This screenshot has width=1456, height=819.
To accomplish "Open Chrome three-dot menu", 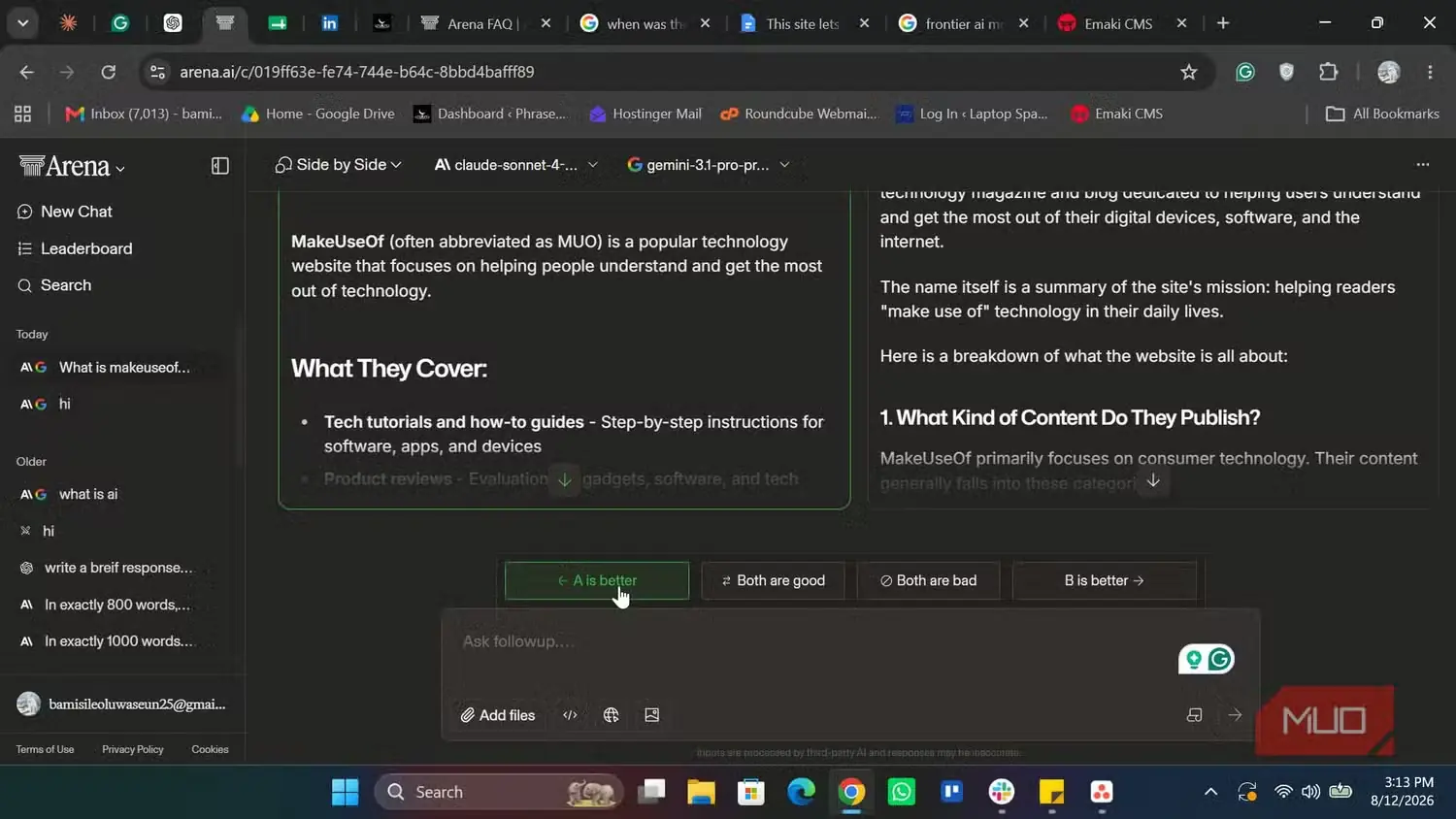I will point(1430,72).
